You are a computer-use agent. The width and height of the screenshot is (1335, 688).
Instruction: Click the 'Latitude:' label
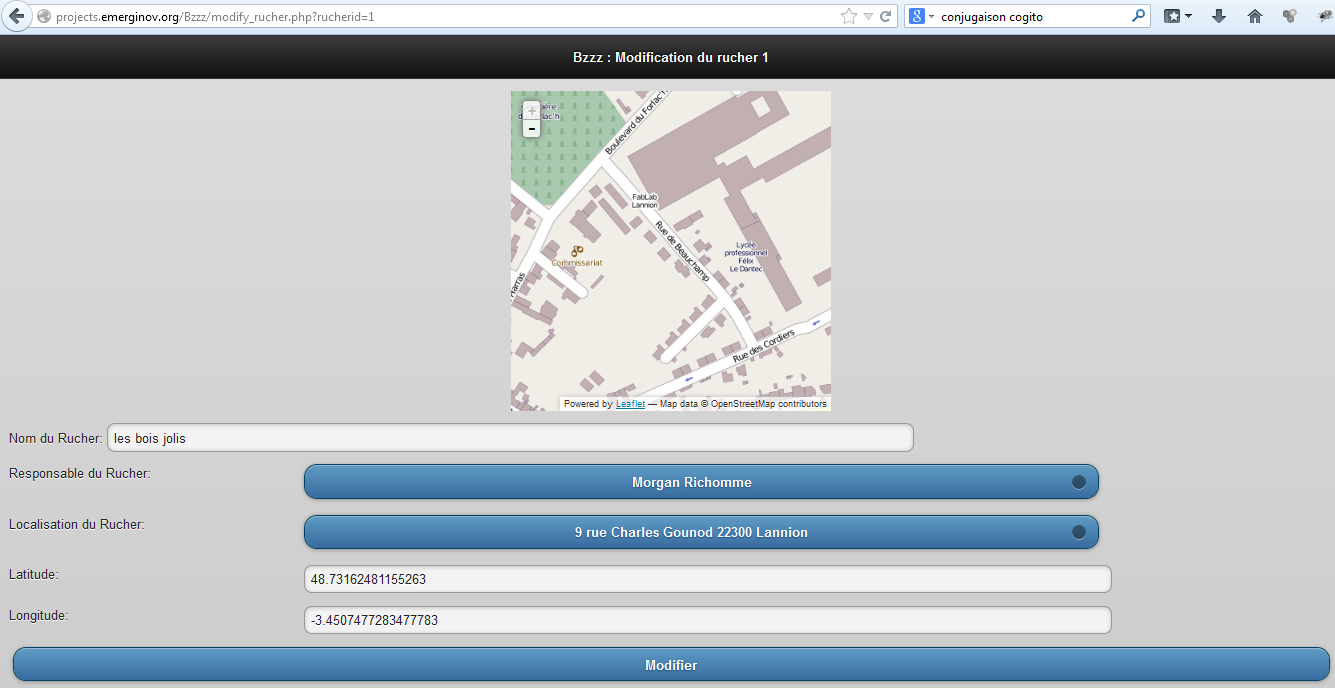click(34, 574)
